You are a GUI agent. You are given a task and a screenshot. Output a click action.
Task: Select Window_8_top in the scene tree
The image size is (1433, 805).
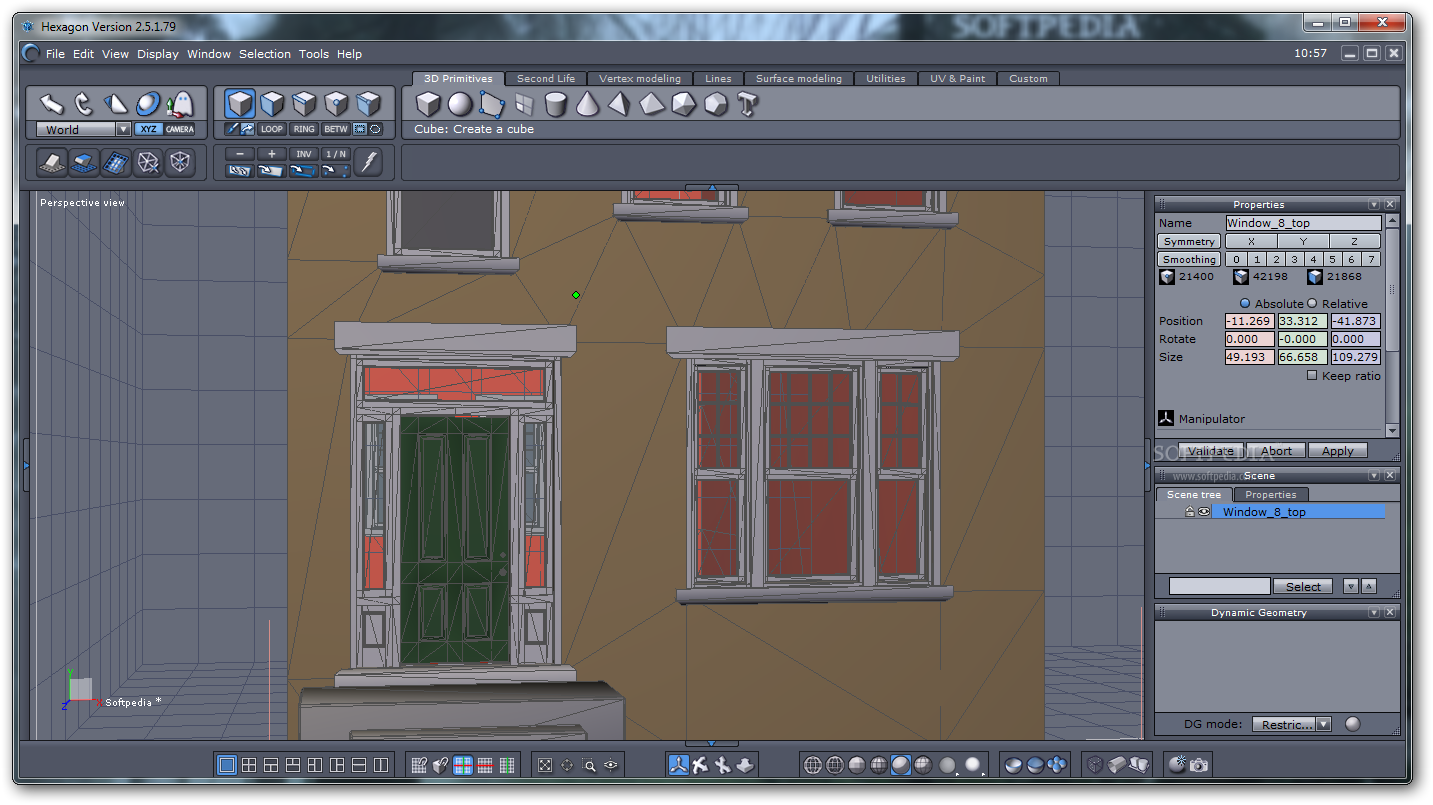point(1299,511)
